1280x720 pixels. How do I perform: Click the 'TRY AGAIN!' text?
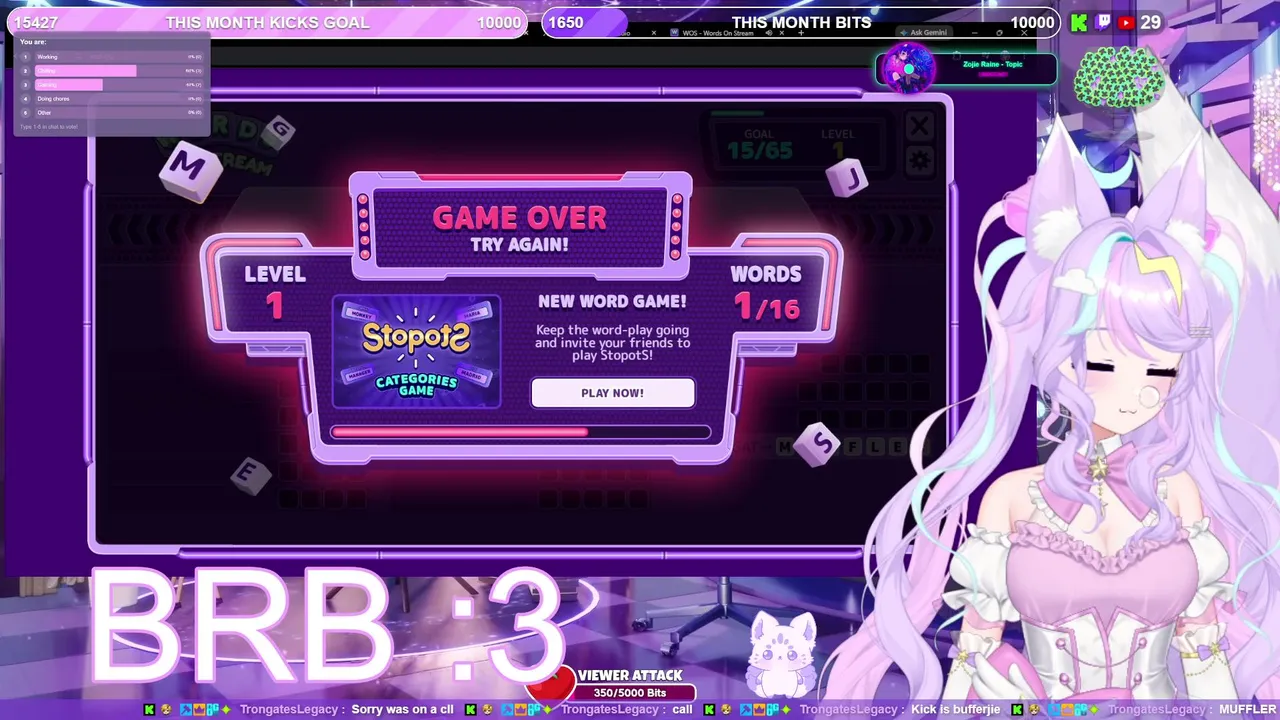pos(519,245)
